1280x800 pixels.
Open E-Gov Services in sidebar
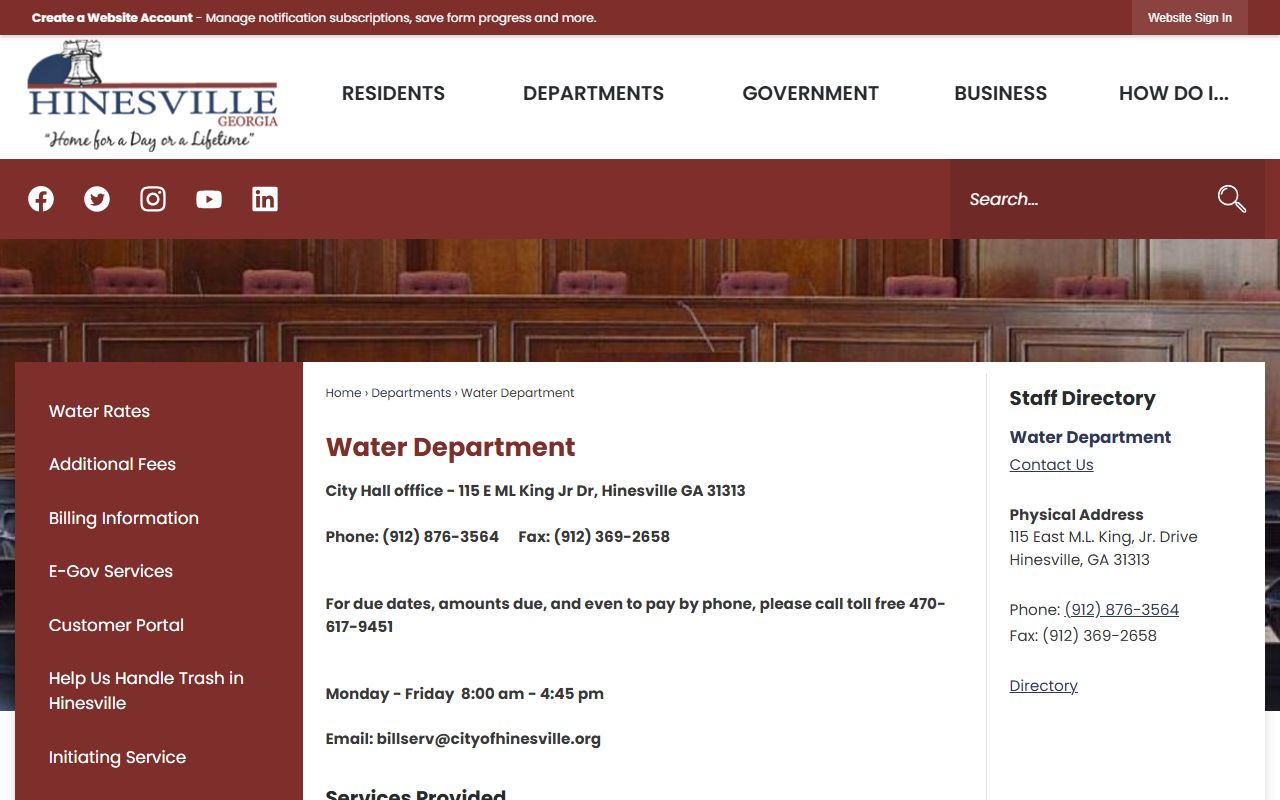point(111,571)
